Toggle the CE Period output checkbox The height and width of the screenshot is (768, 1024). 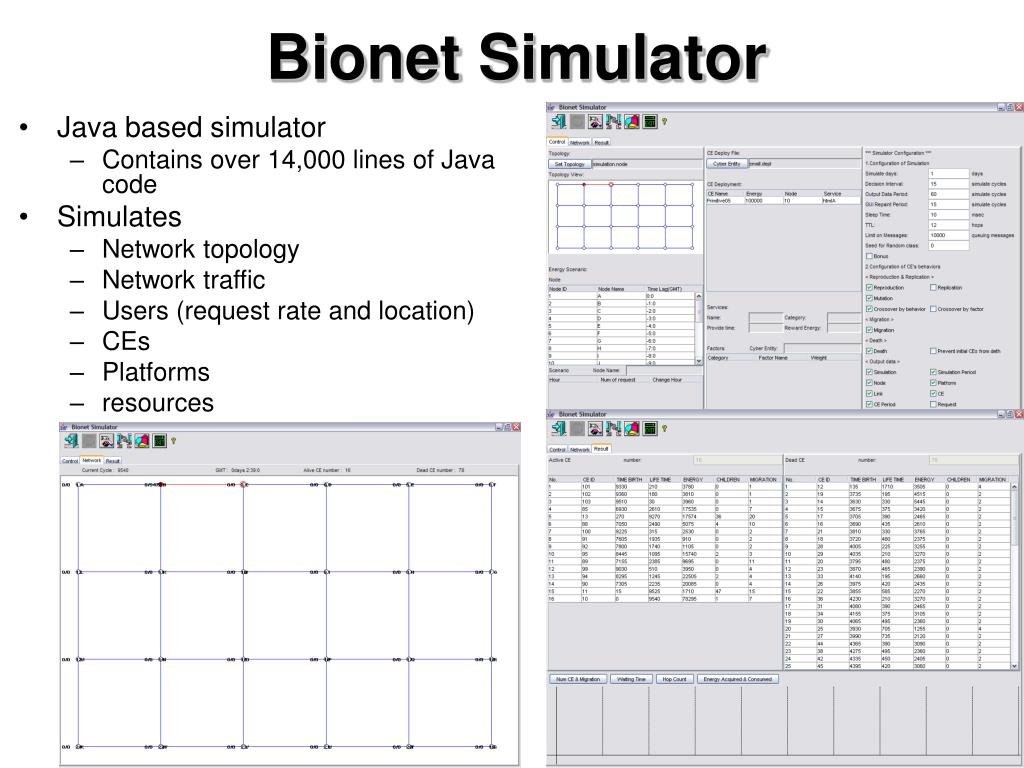pyautogui.click(x=869, y=404)
